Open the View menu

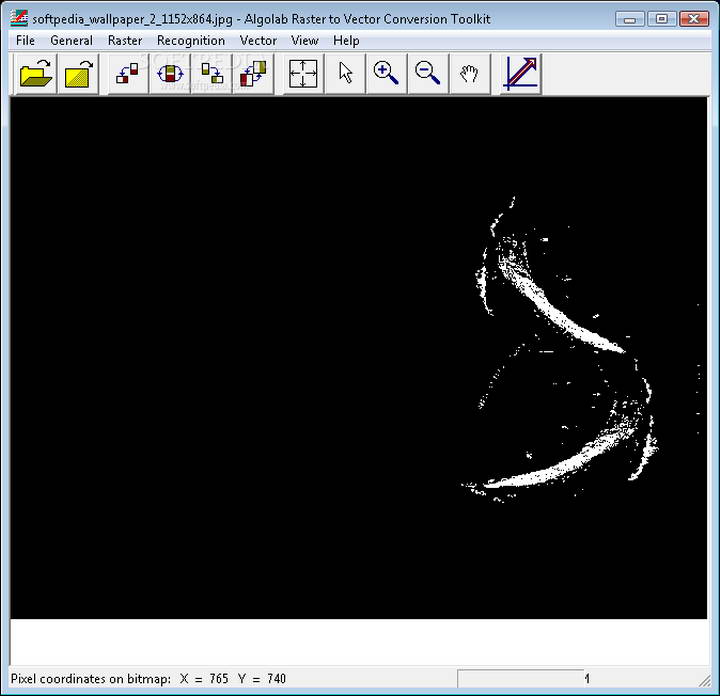[x=304, y=40]
